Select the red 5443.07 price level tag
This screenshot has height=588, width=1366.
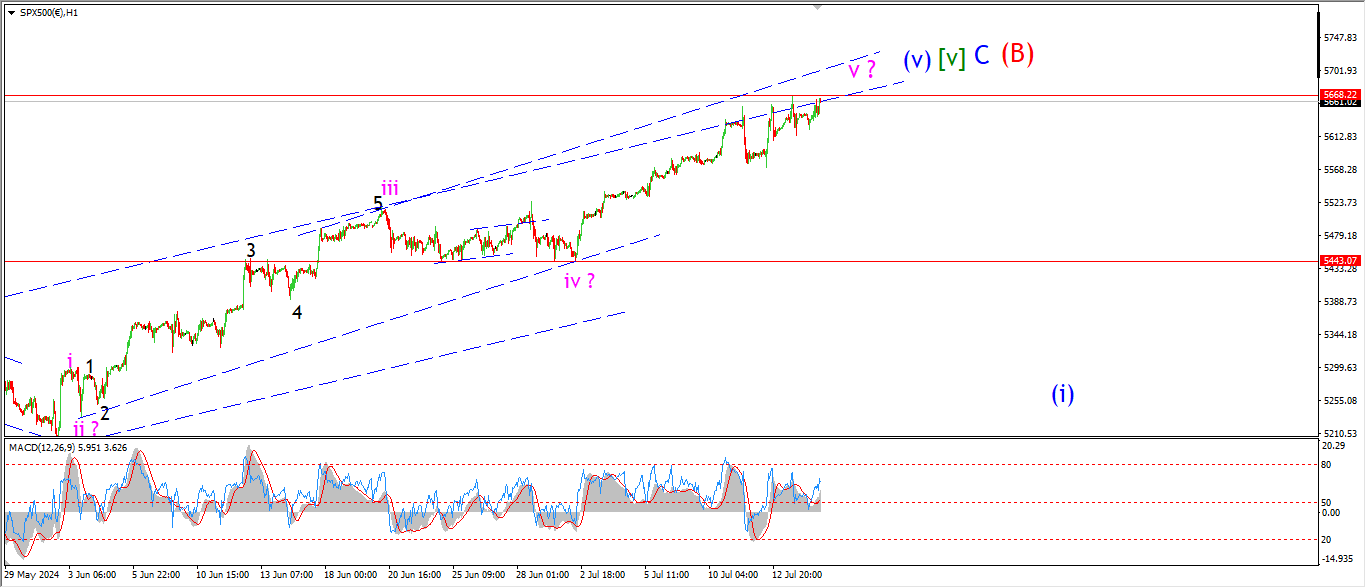[1339, 261]
